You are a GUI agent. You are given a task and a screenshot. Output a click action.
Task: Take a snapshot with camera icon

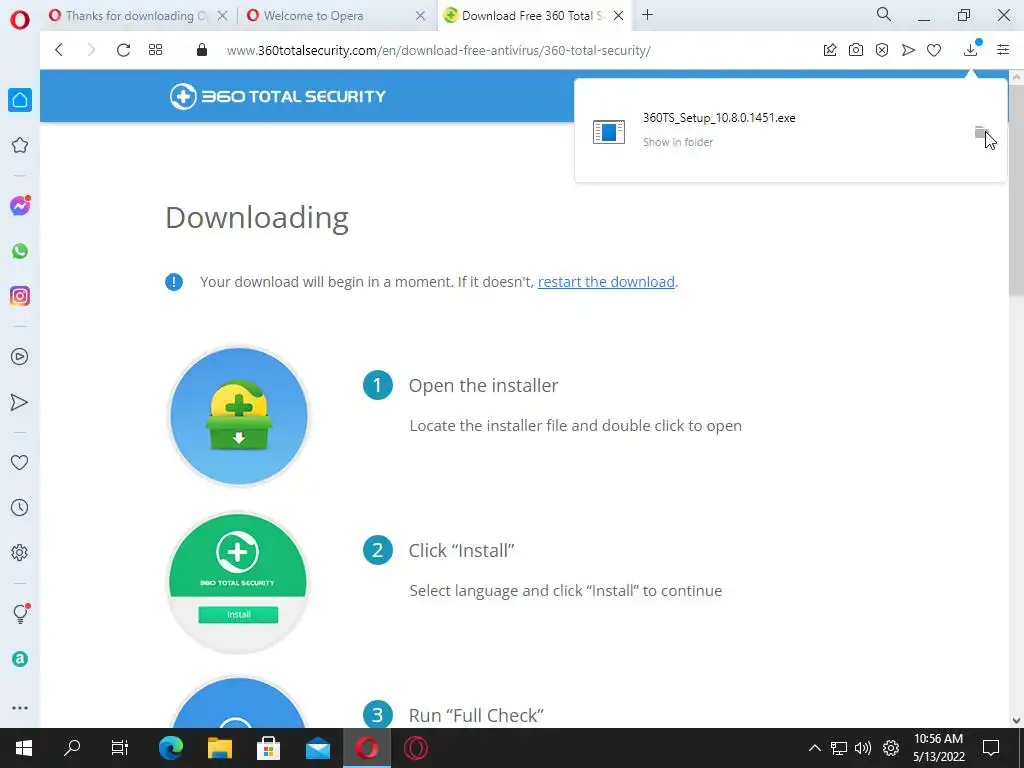click(x=856, y=50)
